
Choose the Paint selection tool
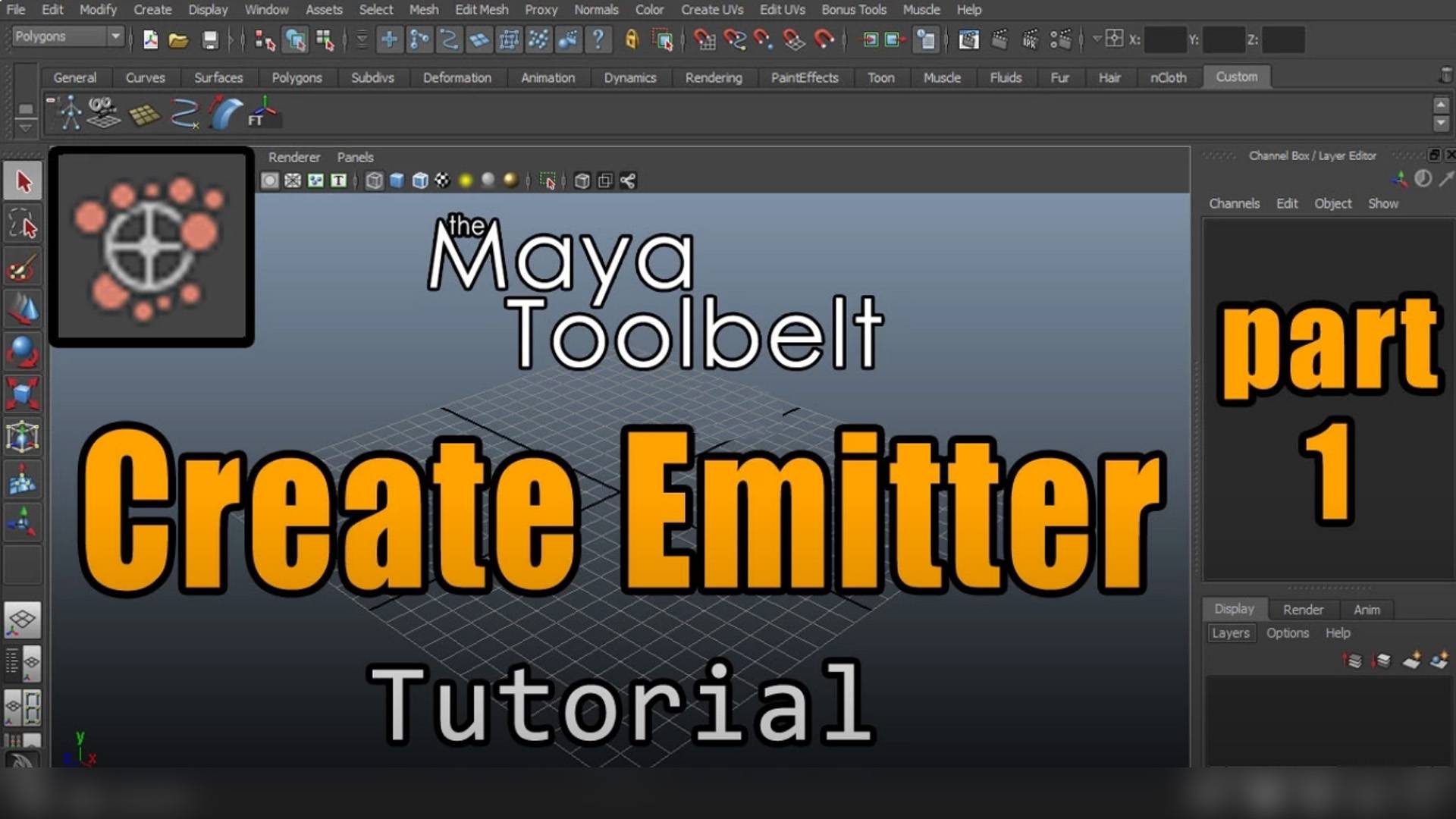23,268
